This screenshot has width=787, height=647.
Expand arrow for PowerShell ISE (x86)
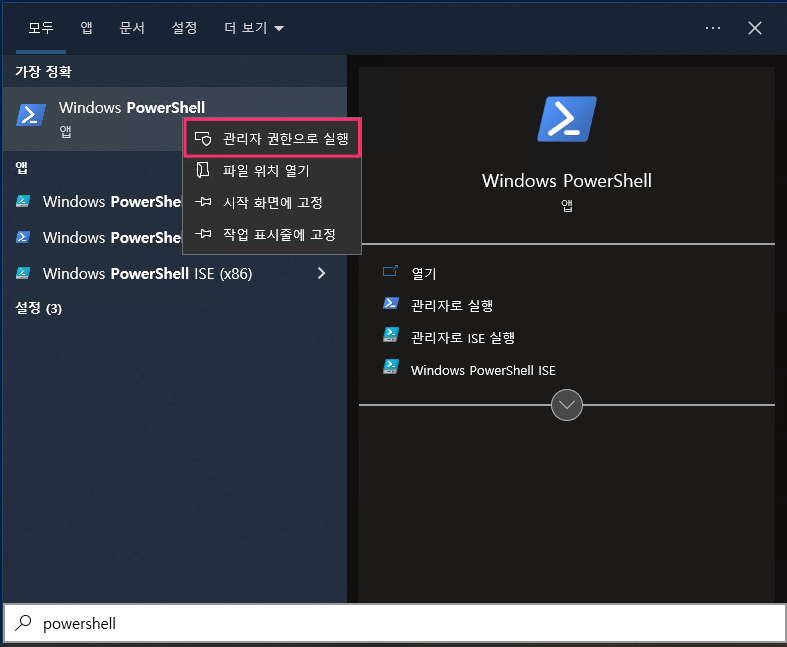coord(321,273)
